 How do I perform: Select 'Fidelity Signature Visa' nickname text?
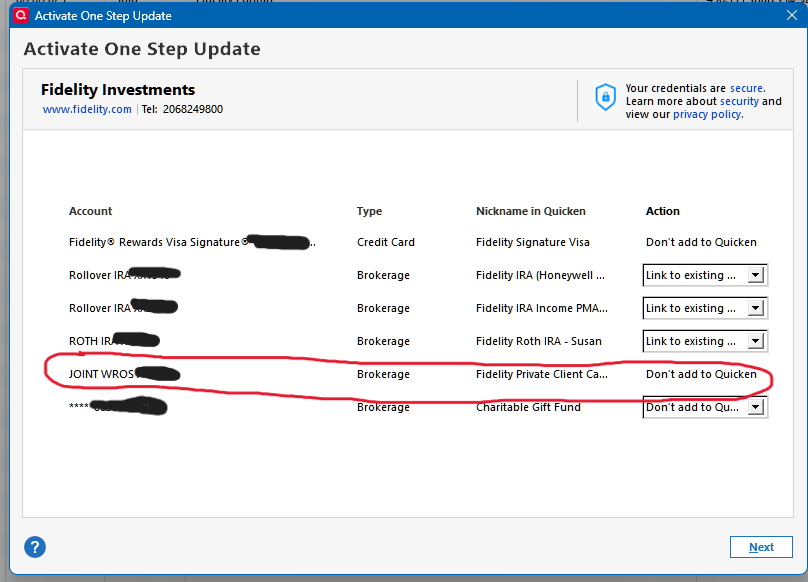coord(533,242)
